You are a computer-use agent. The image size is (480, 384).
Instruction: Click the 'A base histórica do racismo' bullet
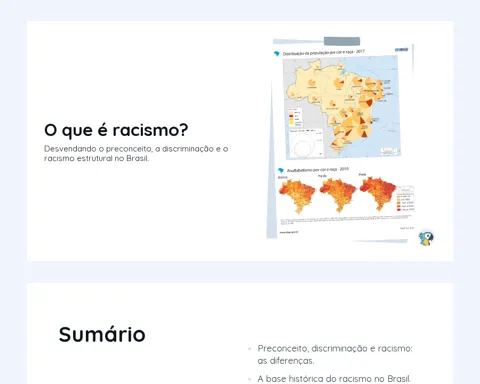pyautogui.click(x=334, y=379)
